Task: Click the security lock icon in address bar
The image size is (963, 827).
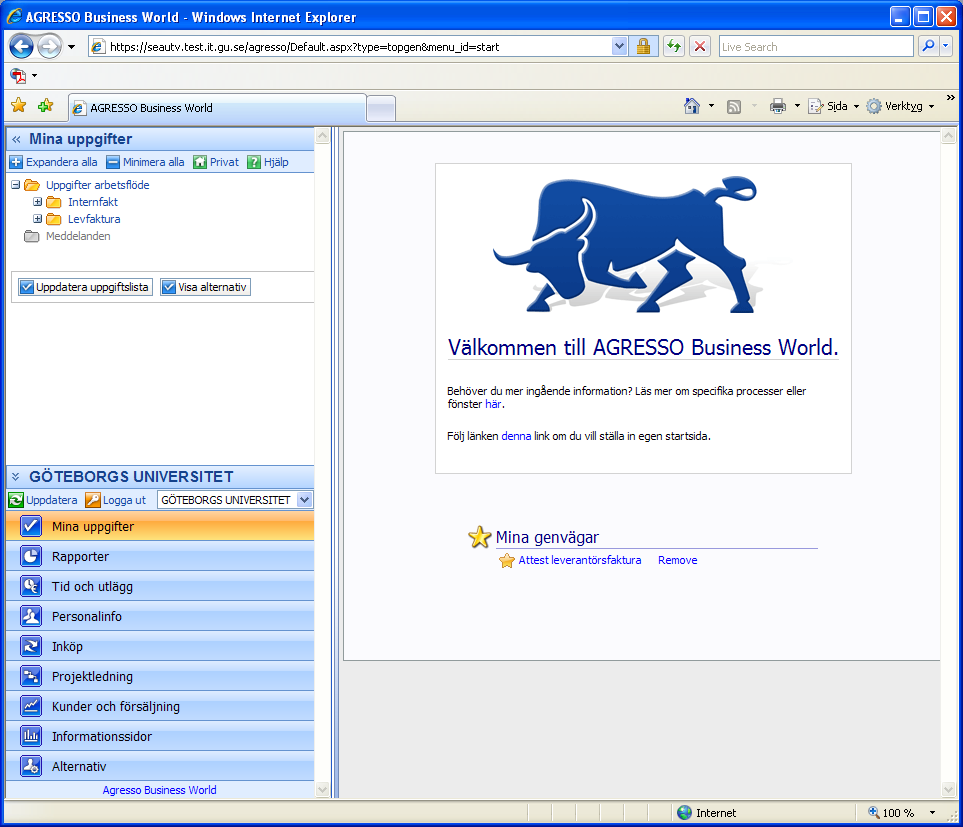Action: tap(643, 47)
